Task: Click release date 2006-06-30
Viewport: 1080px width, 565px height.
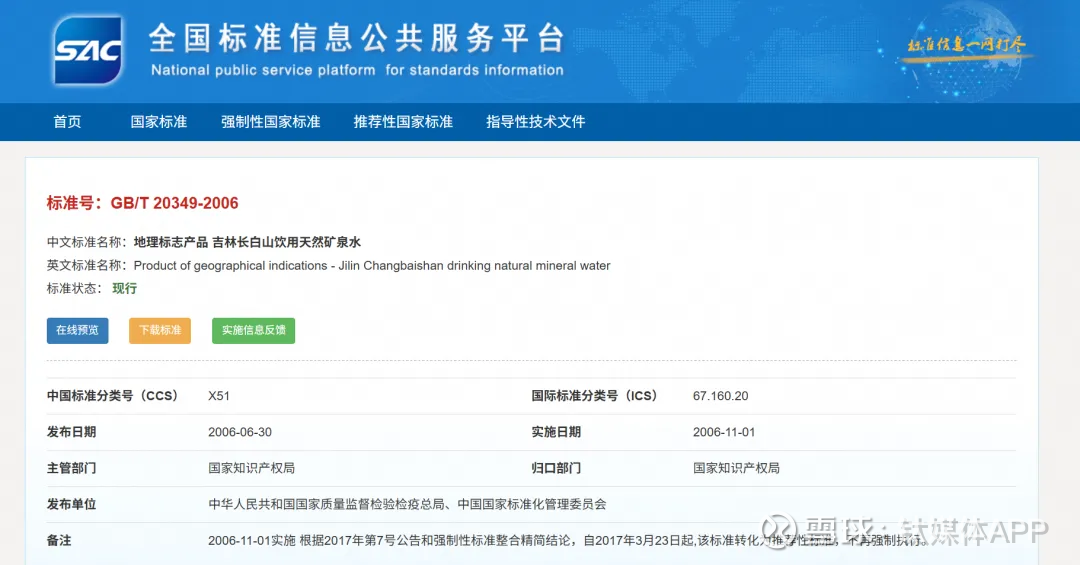Action: pos(240,432)
